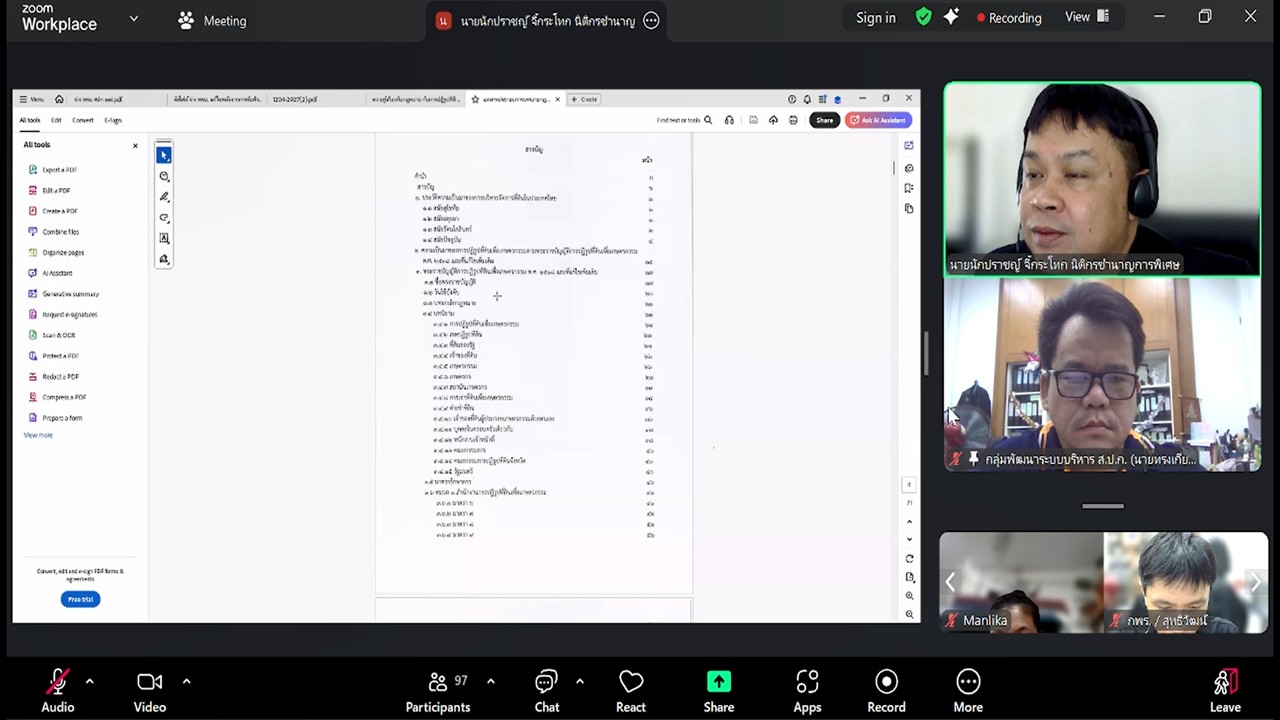This screenshot has height=720, width=1280.
Task: Open the Zoom Apps panel
Action: pyautogui.click(x=807, y=691)
